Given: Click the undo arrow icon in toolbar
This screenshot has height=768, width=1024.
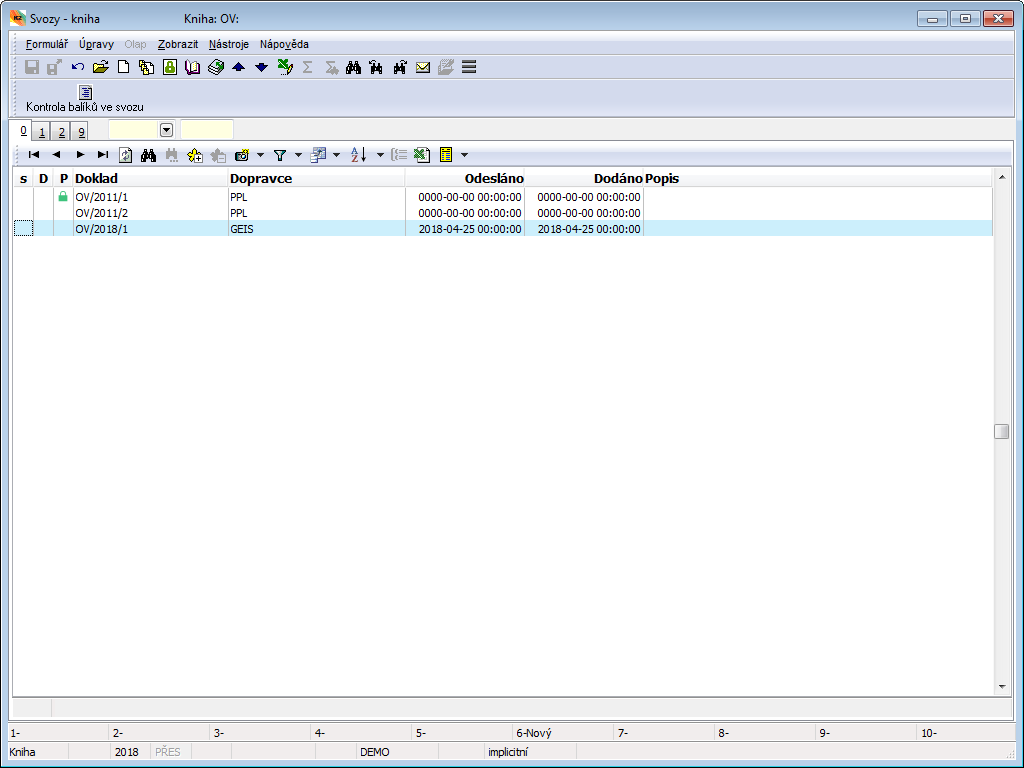Looking at the screenshot, I should [x=78, y=67].
